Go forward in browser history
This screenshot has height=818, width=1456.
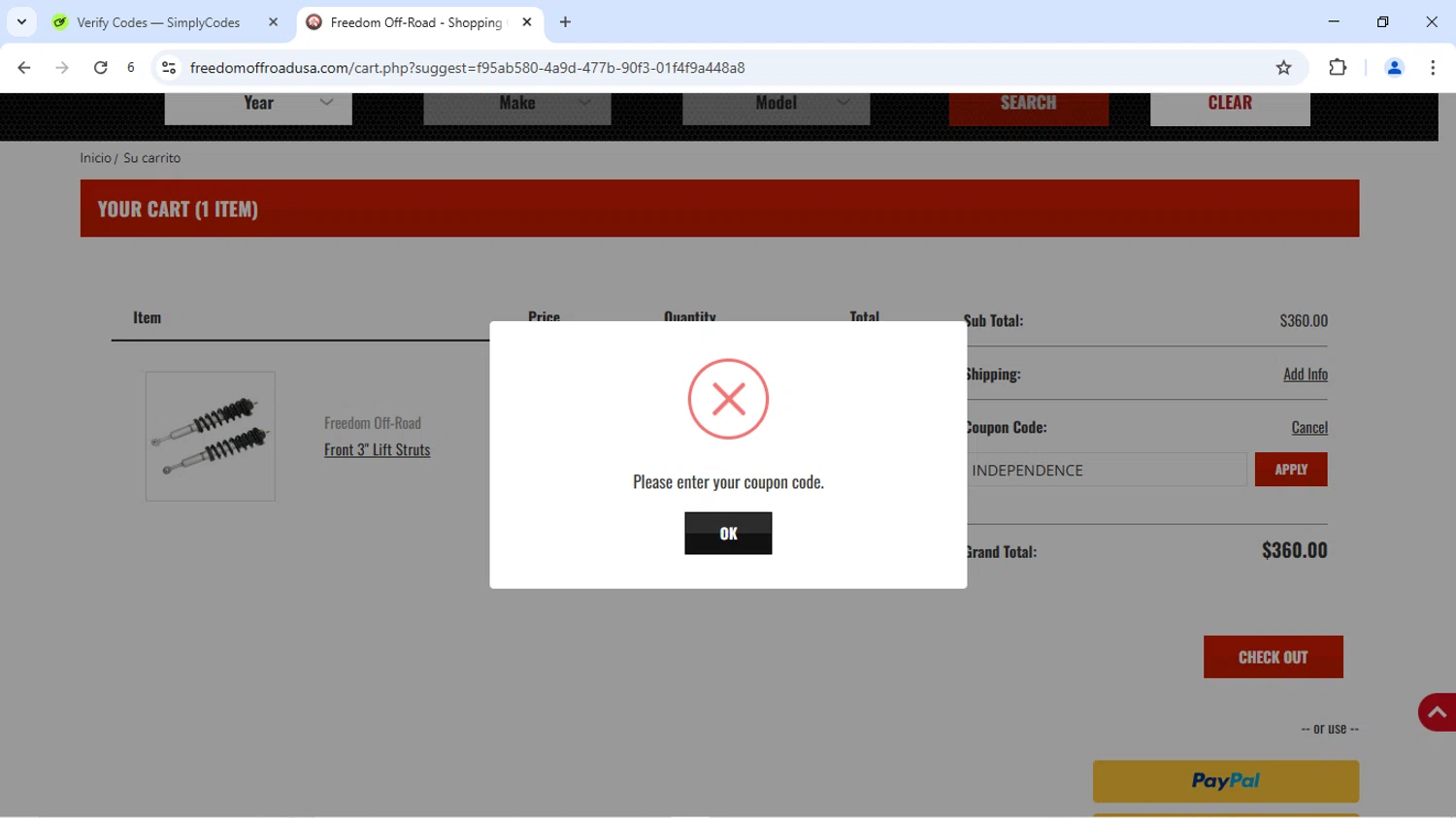62,68
